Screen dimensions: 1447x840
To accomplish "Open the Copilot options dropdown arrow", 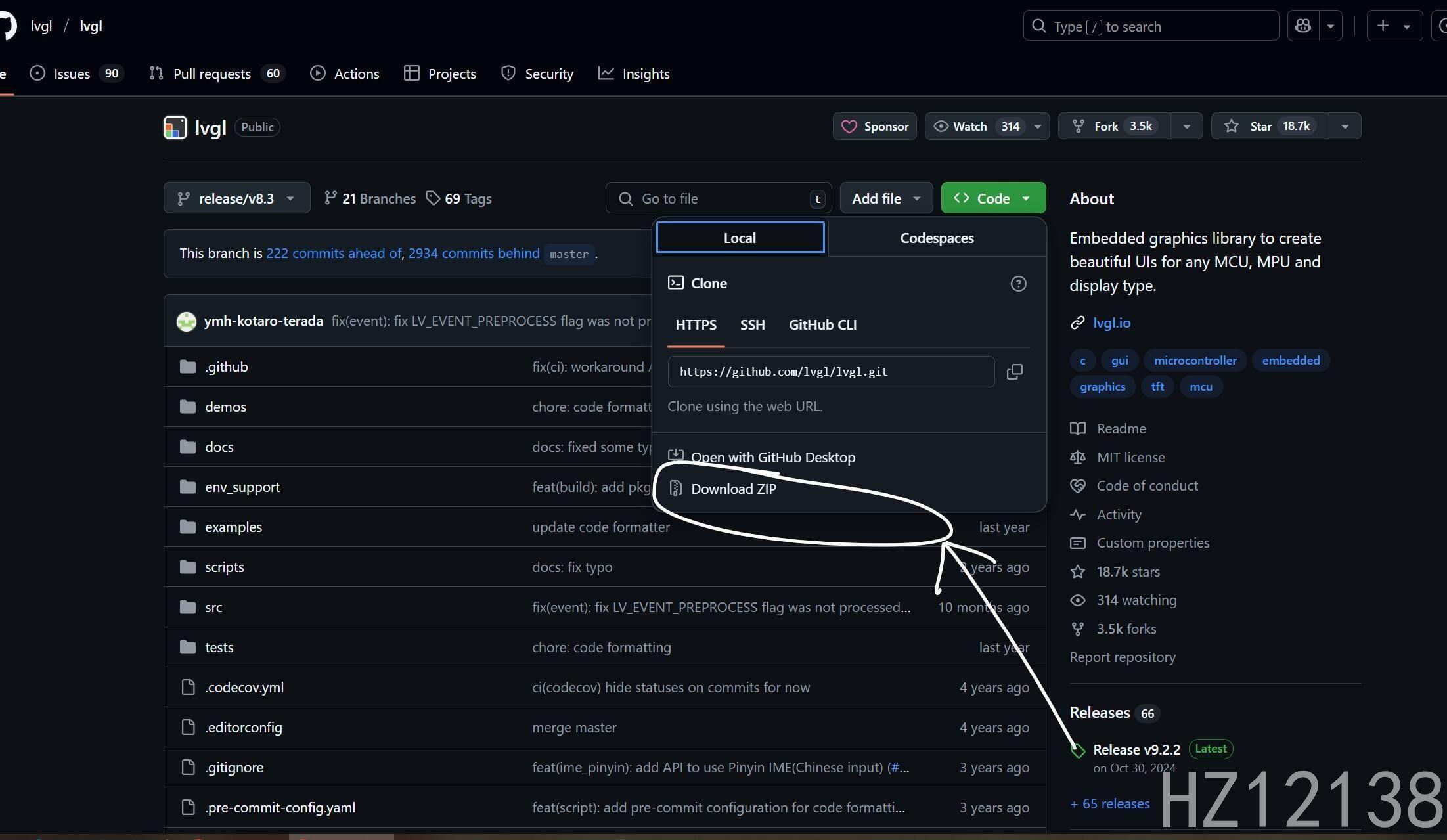I will [x=1331, y=26].
